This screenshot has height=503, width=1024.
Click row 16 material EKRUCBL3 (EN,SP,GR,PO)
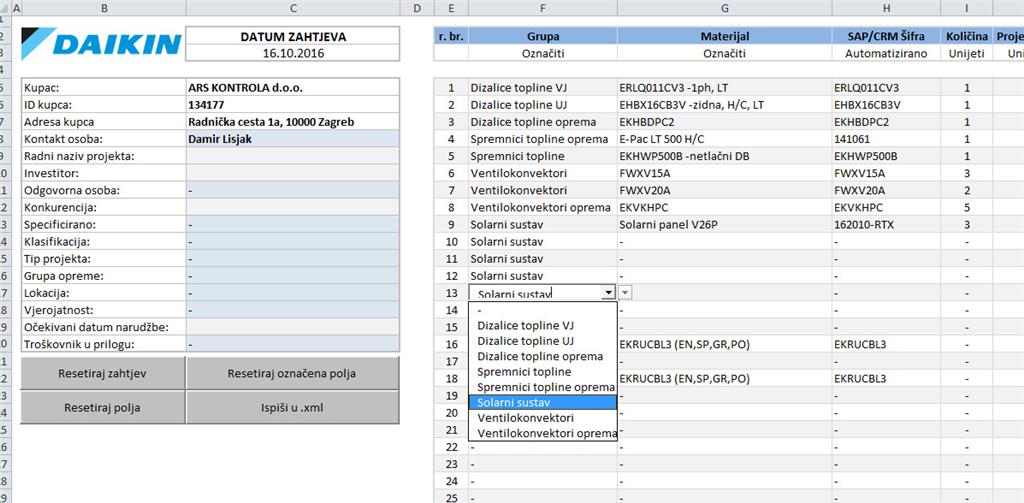point(724,344)
